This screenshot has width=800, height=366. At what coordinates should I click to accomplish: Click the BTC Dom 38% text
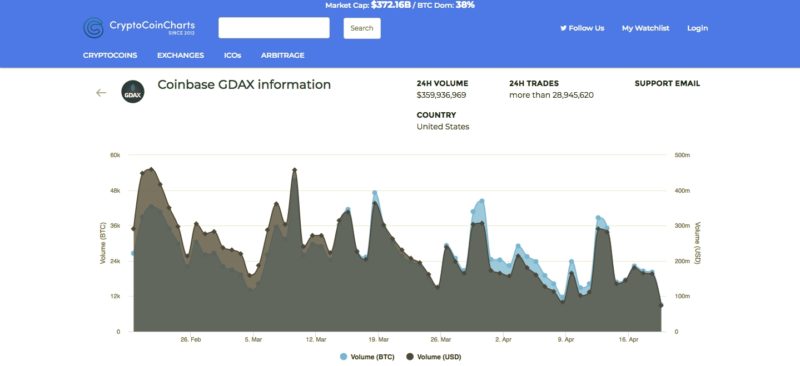coord(446,5)
